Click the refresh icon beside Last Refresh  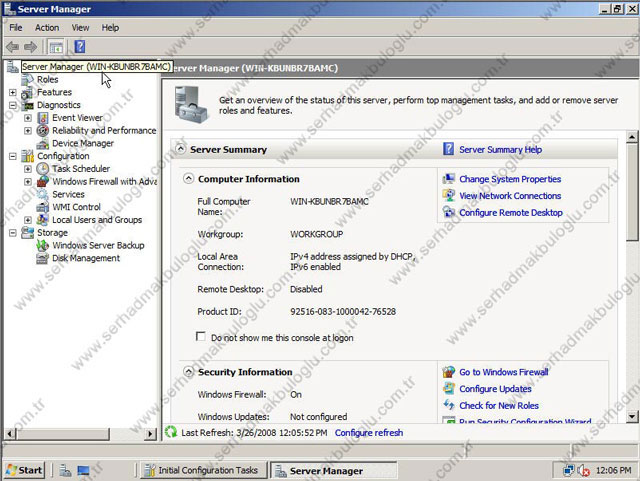tap(171, 432)
